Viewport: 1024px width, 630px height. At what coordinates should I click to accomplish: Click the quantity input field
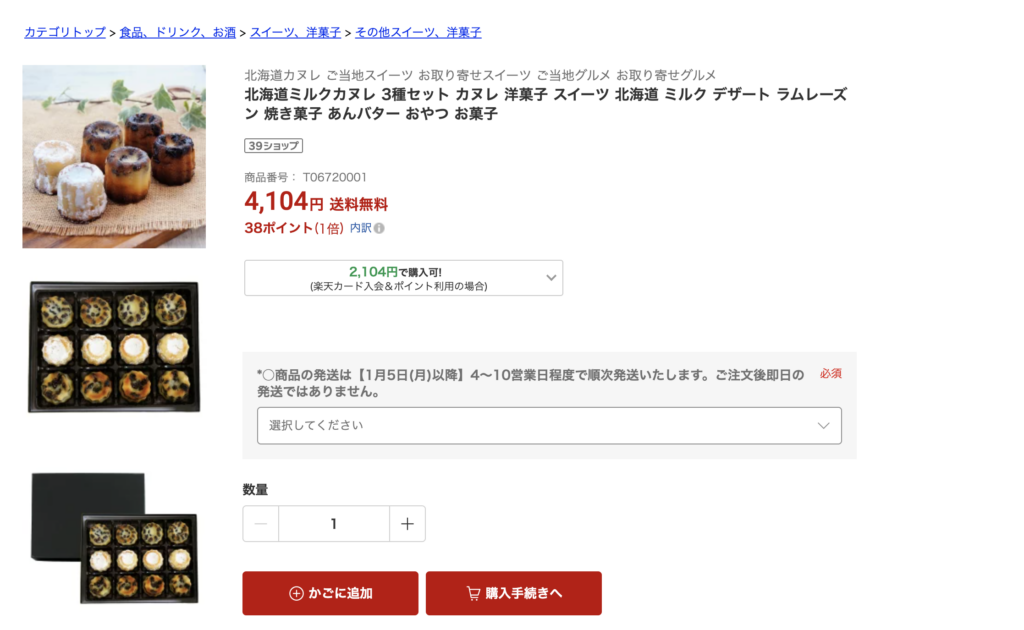(334, 524)
